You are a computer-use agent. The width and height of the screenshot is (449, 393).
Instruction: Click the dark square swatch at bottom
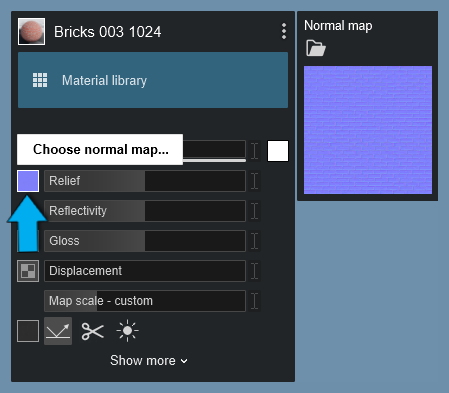coord(28,331)
